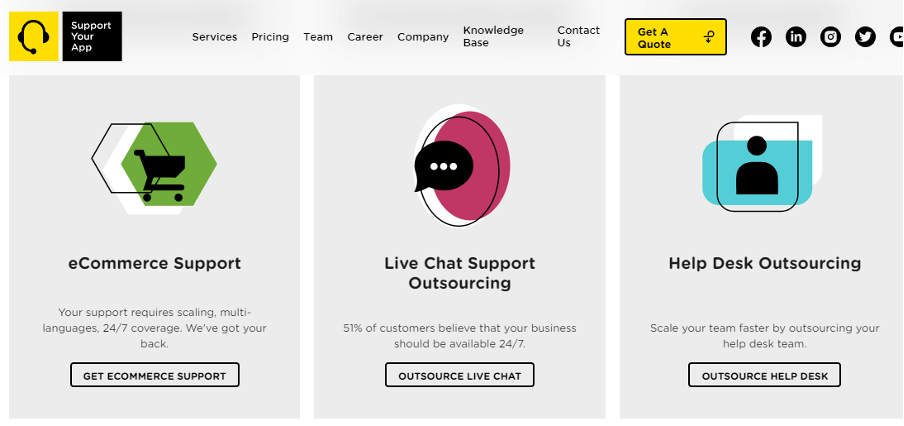Viewport: 904px width, 426px height.
Task: Open the LinkedIn social icon
Action: pyautogui.click(x=796, y=37)
